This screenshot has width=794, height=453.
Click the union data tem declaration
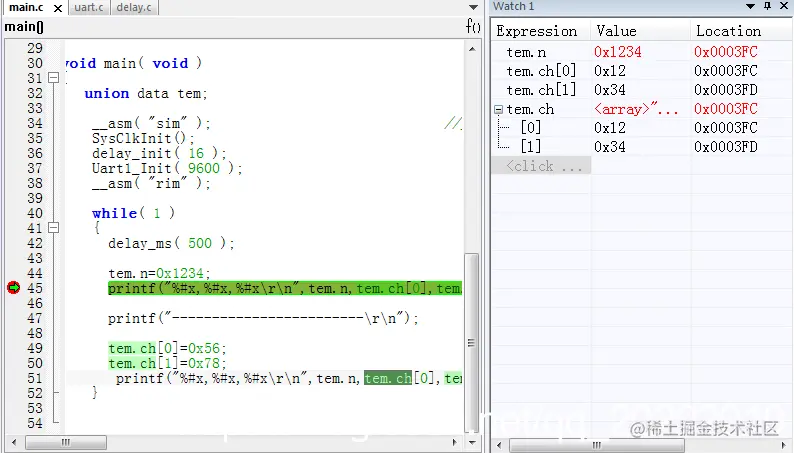point(146,94)
